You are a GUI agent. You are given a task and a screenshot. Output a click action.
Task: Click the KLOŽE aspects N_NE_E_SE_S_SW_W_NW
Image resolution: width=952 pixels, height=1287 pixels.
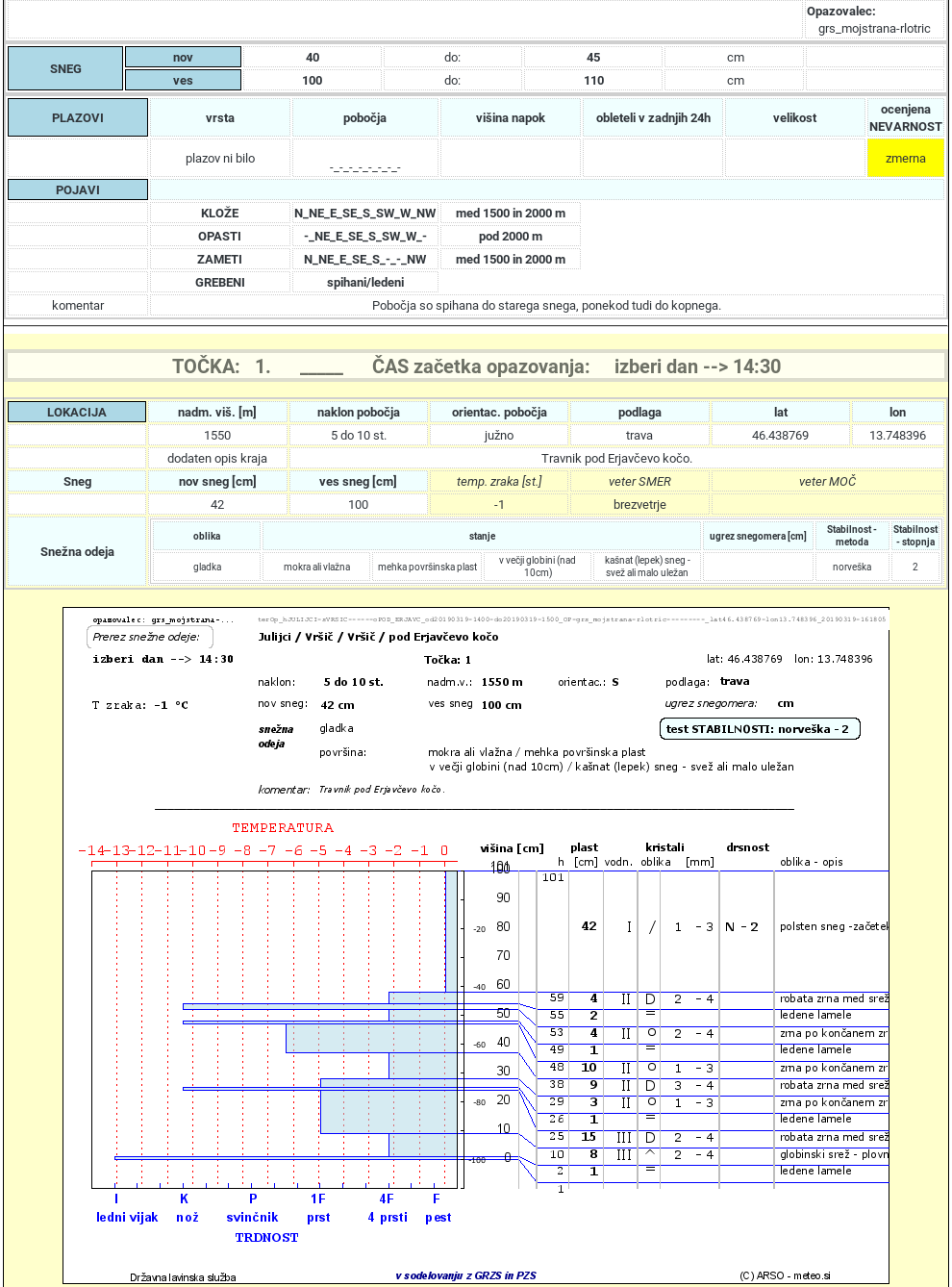coord(365,214)
